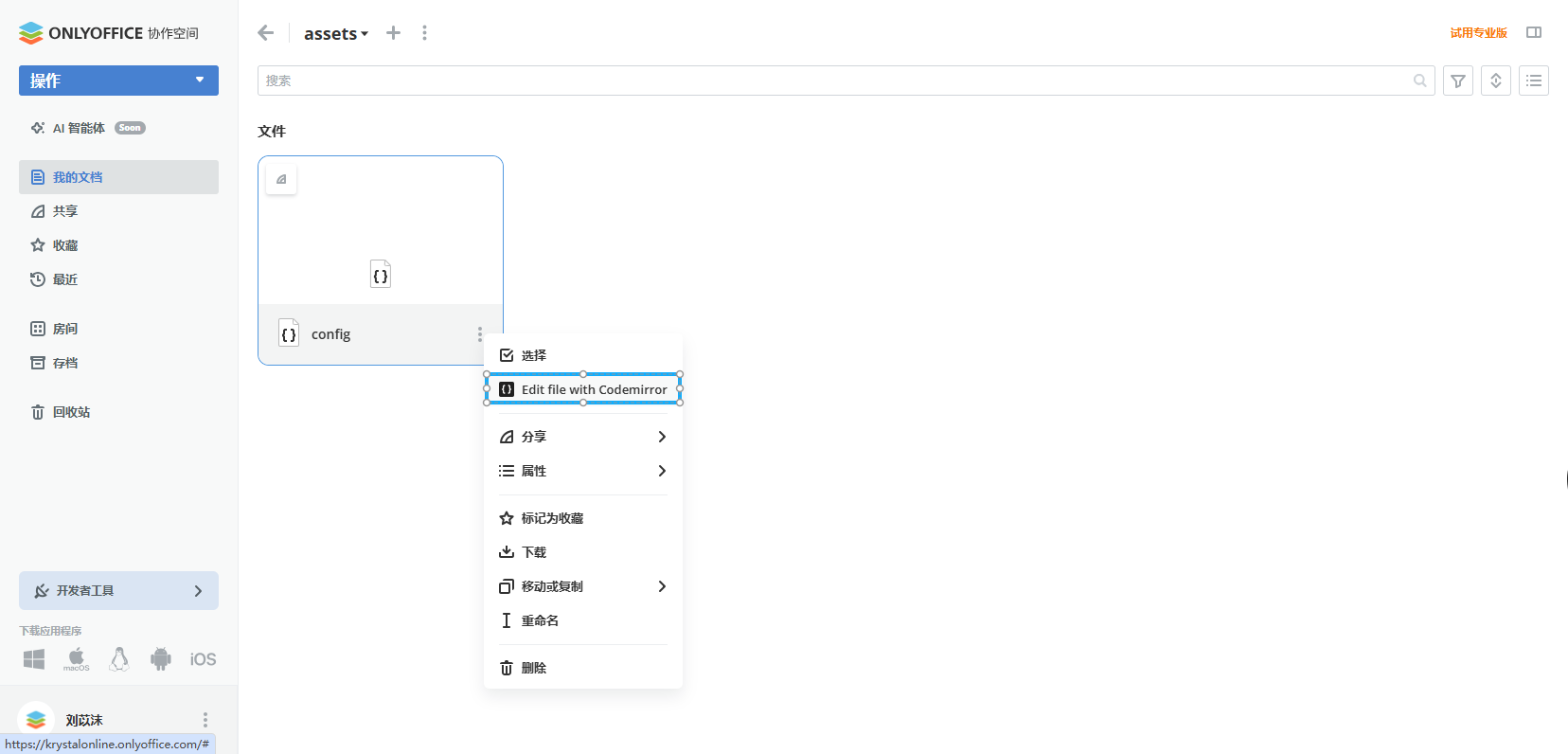Go to 我的文档 in sidebar

(118, 177)
